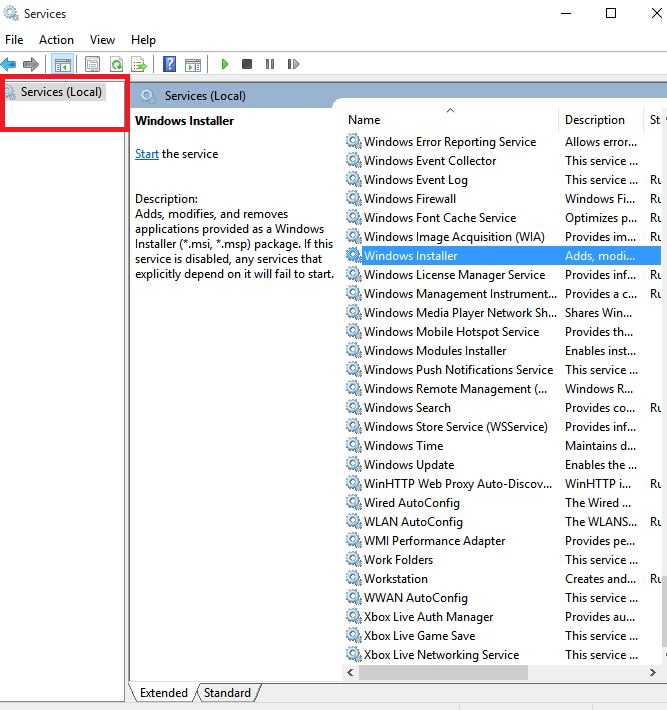The height and width of the screenshot is (710, 667).
Task: Toggle Show/Hide Action Pane icon
Action: pyautogui.click(x=193, y=65)
